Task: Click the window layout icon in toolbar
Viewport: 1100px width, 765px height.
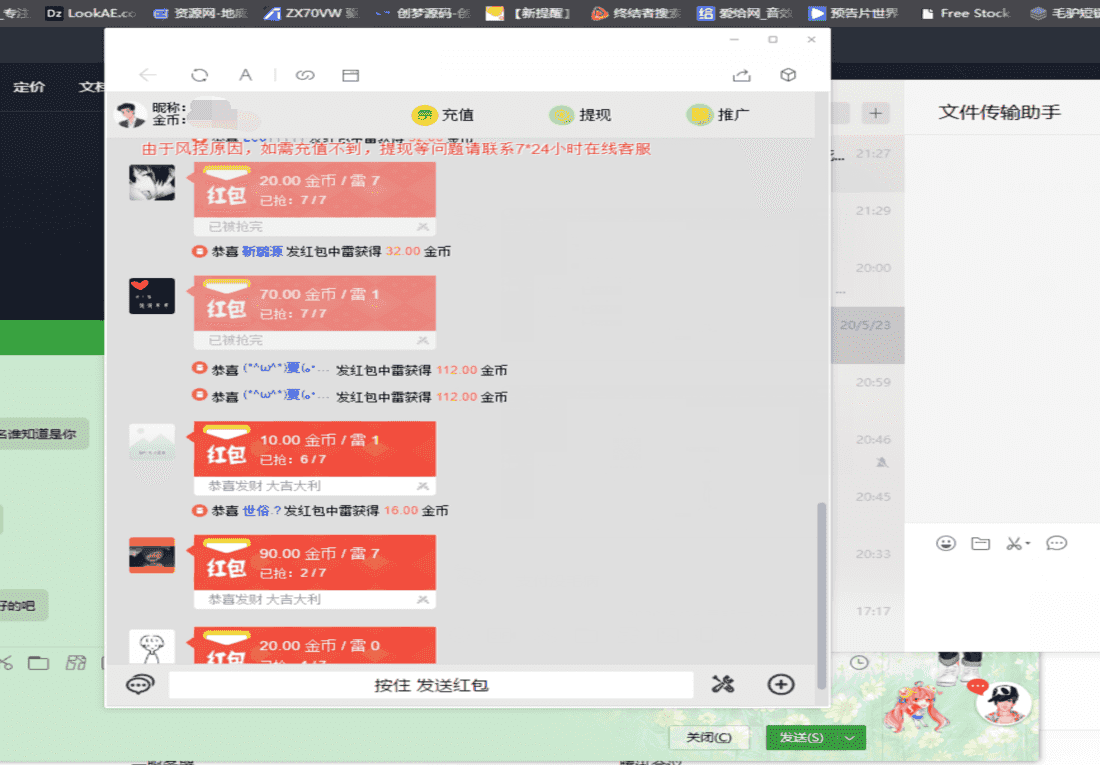Action: click(351, 75)
